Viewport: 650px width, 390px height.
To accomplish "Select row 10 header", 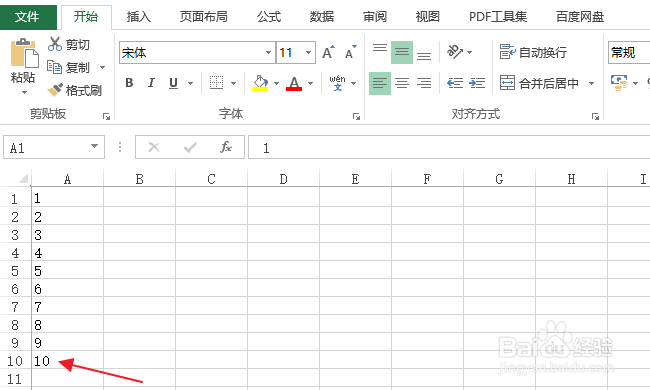I will (x=15, y=361).
